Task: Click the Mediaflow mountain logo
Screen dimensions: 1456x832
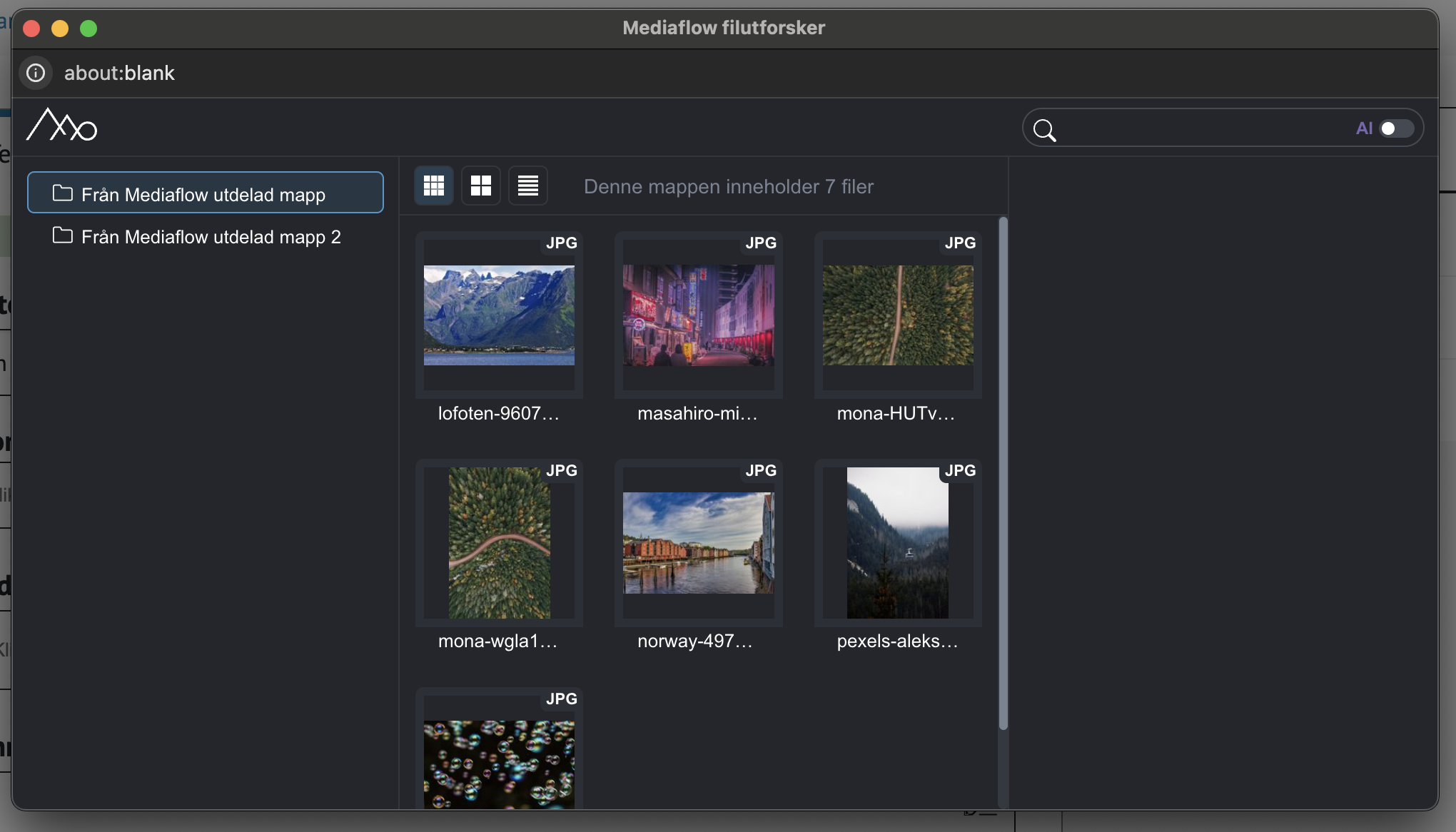Action: click(x=61, y=126)
